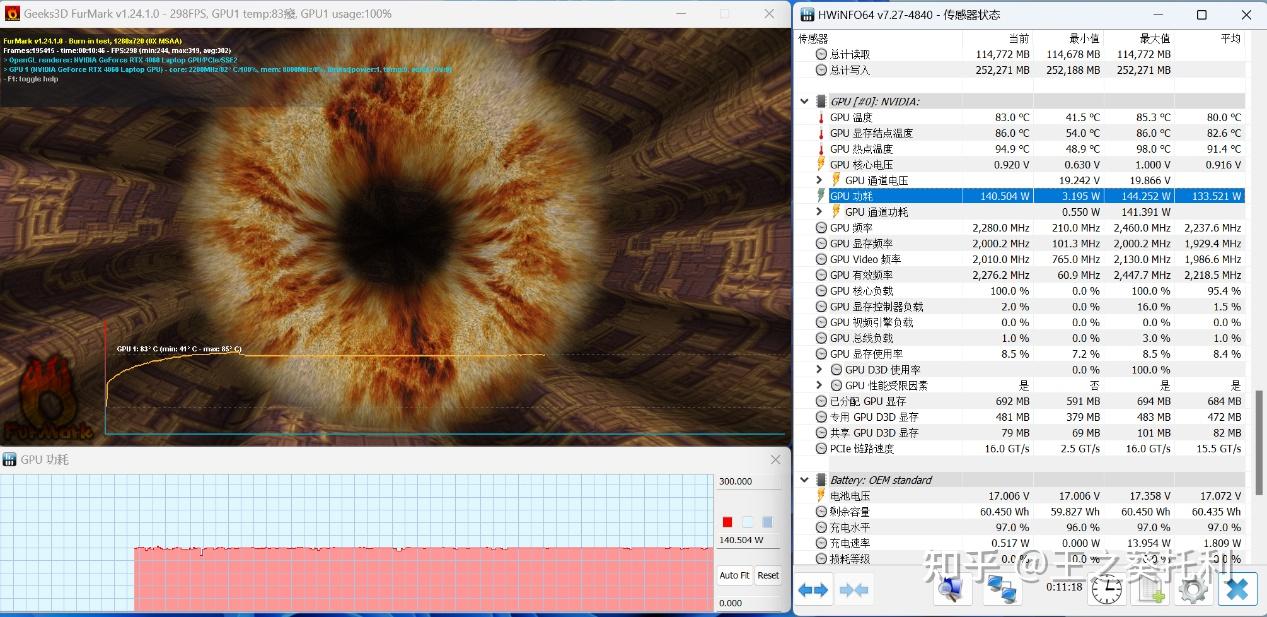Image resolution: width=1267 pixels, height=617 pixels.
Task: Select the blue fill color swatch
Action: [x=768, y=521]
